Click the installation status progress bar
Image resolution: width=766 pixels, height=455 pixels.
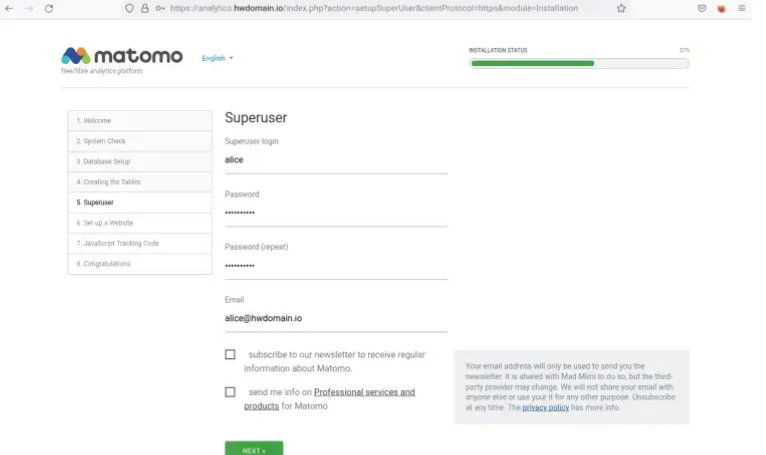[x=579, y=64]
